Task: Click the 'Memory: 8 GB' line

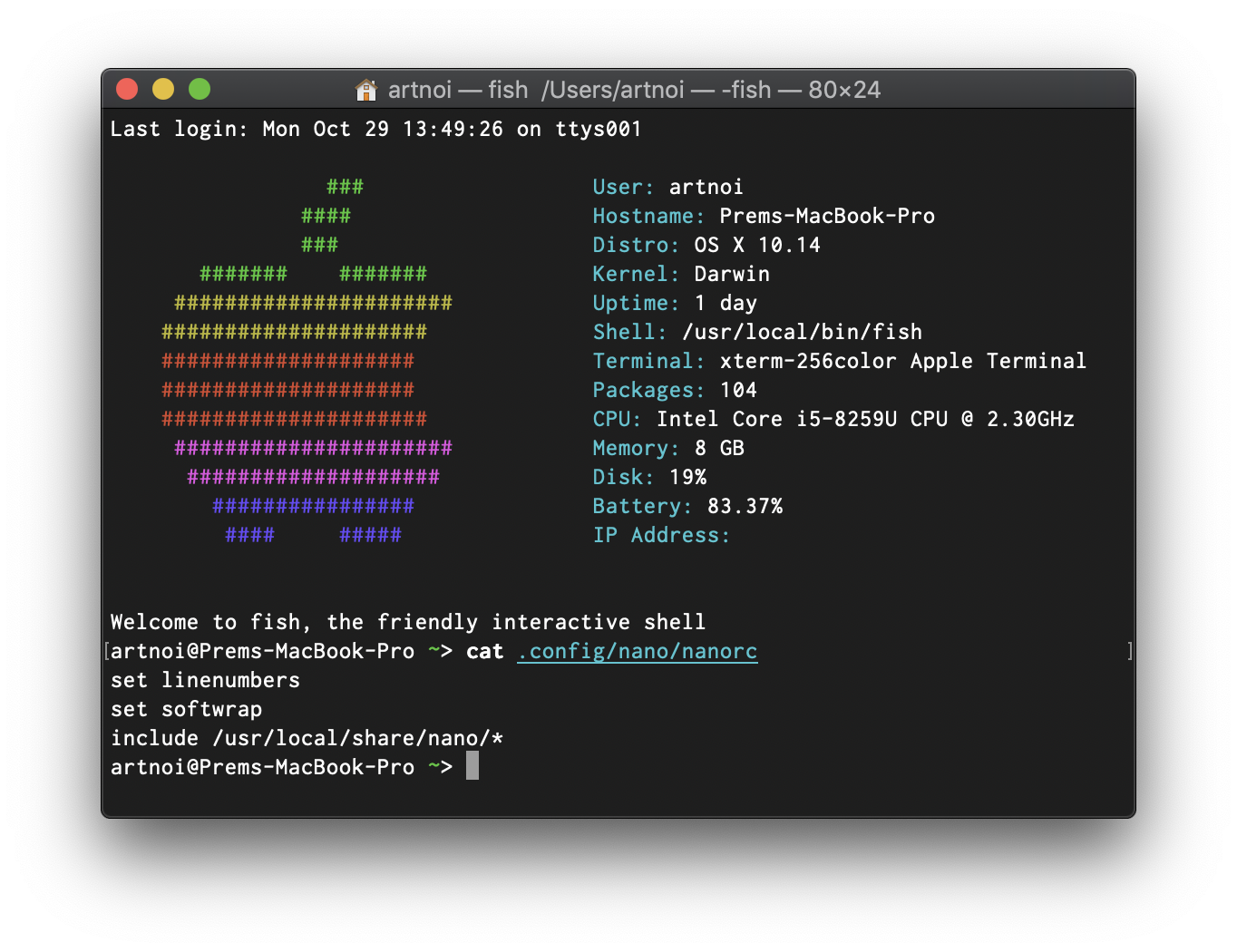Action: click(x=668, y=448)
